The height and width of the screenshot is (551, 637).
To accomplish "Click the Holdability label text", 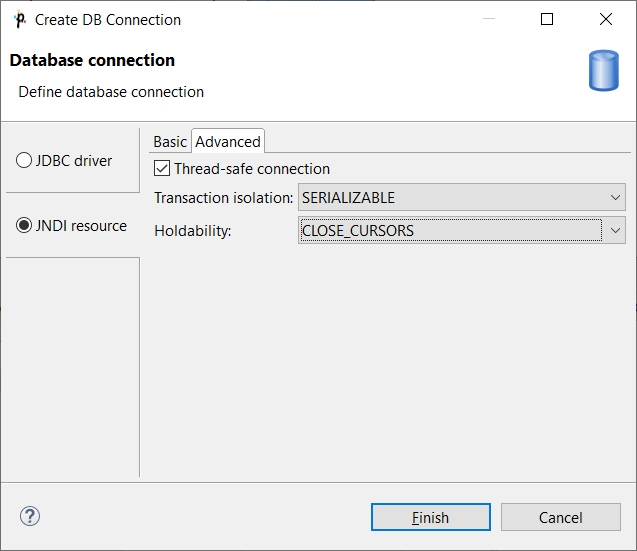I will pos(192,231).
